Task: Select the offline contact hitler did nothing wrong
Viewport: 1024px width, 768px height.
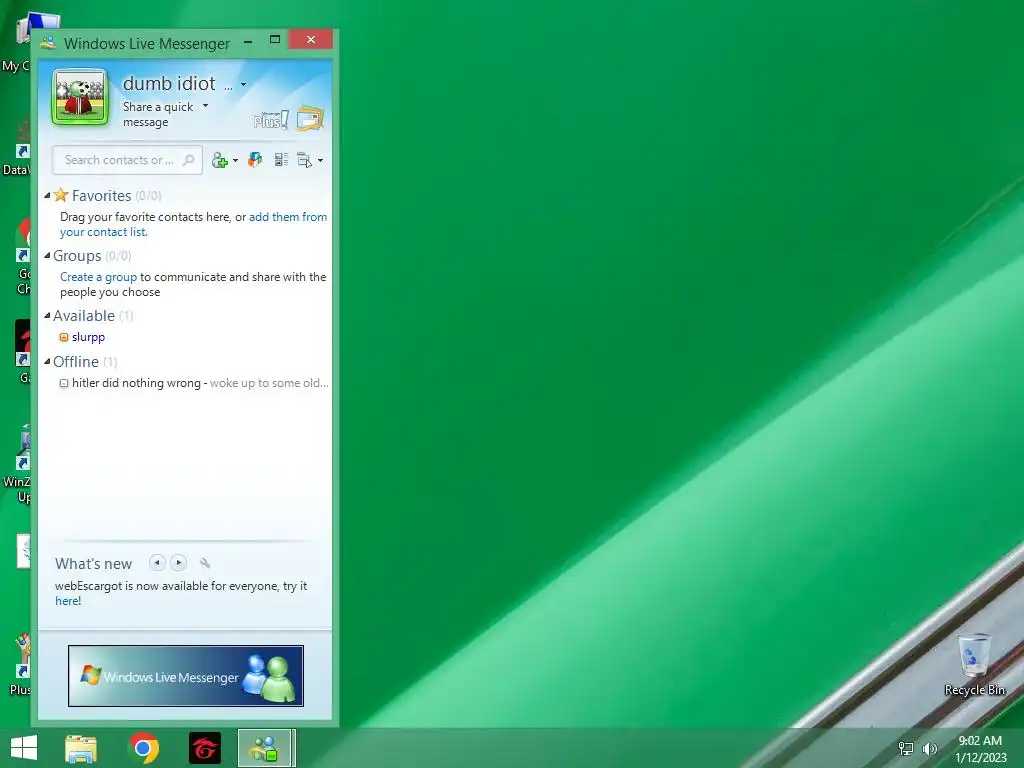Action: [x=136, y=383]
